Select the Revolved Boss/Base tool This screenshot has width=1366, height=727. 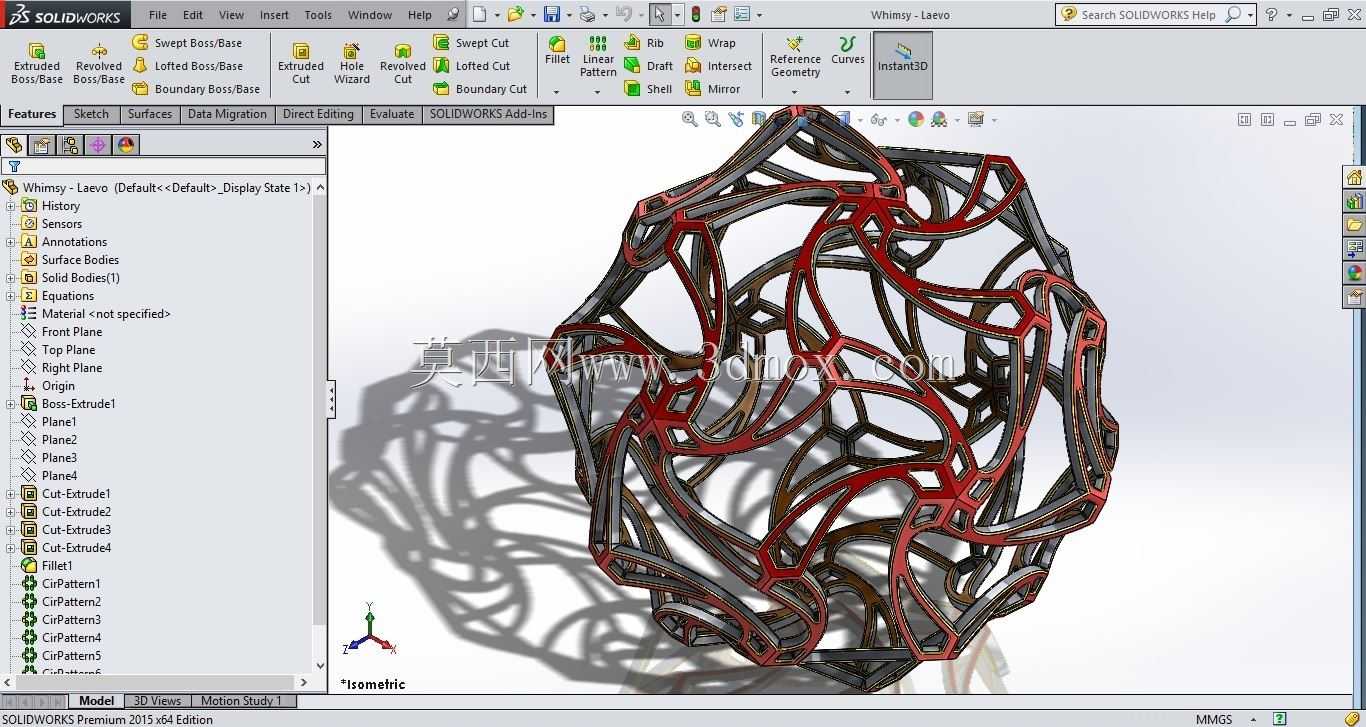pyautogui.click(x=99, y=63)
